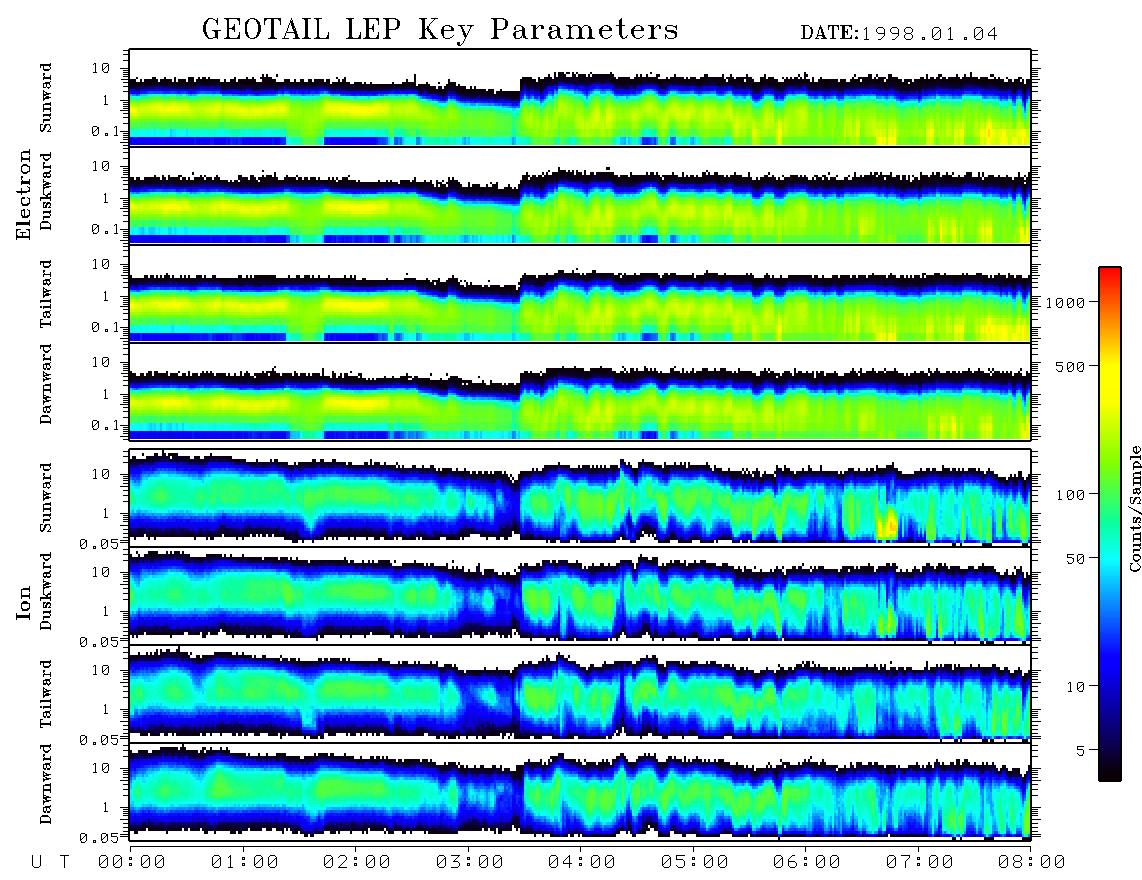The height and width of the screenshot is (880, 1142).
Task: Click the Tailward label of Electron group
Action: 46,294
